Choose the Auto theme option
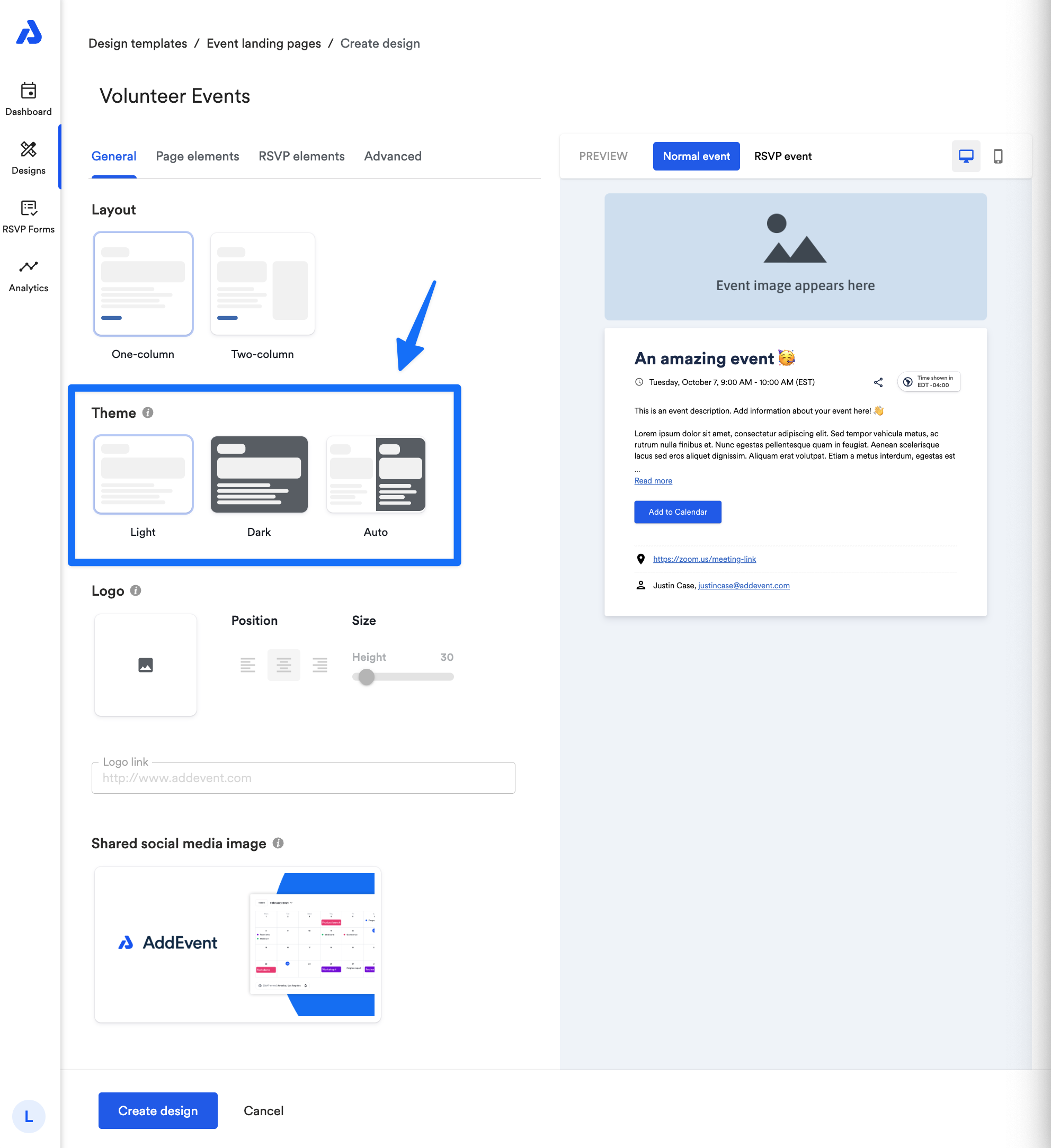Screen dimensions: 1051x1148 pos(376,474)
